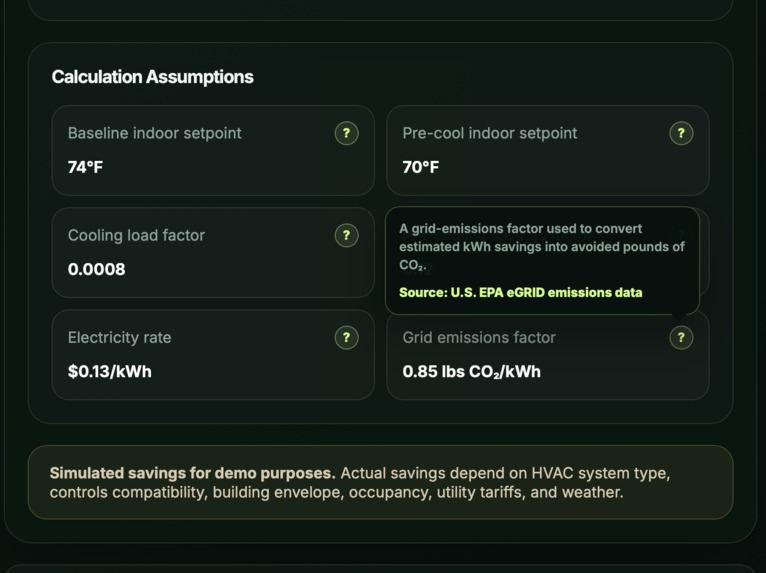Show Electricity rate help icon info
The image size is (766, 573).
[x=346, y=338]
